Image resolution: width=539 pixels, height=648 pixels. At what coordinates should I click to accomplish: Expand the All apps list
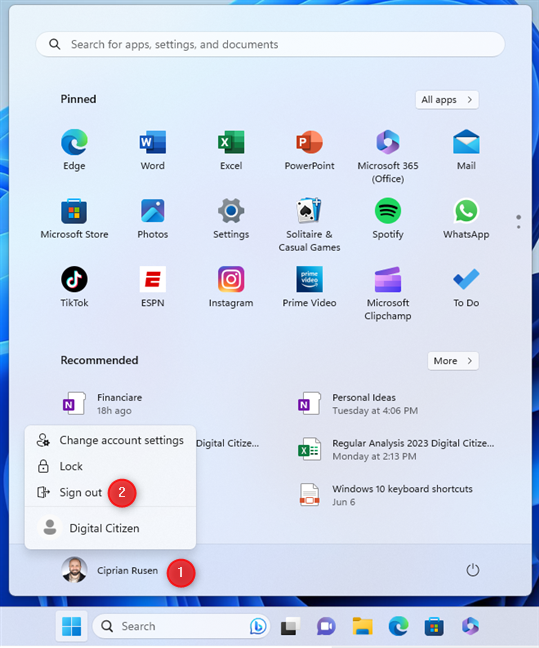pyautogui.click(x=447, y=100)
